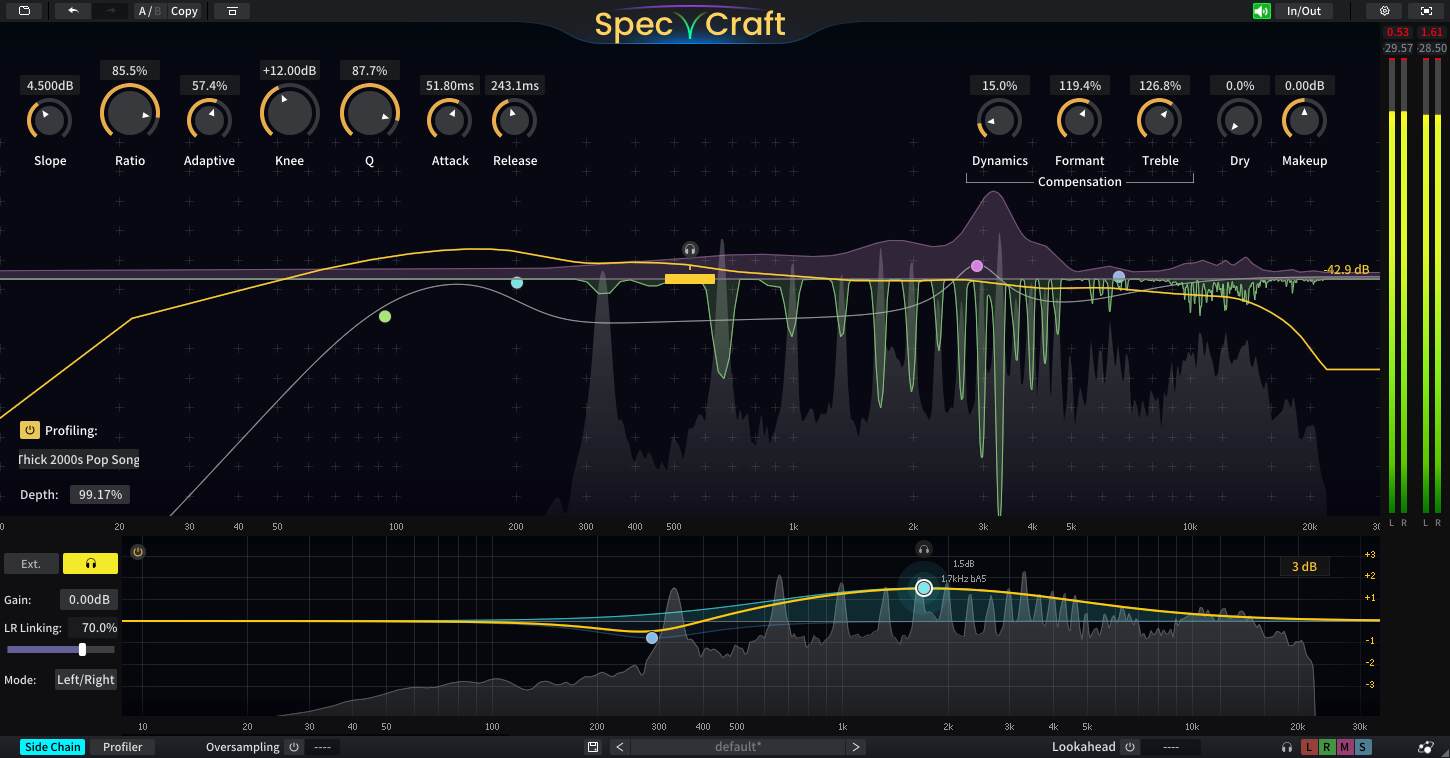Click the green speaker icon
Screen dimensions: 1450x758
tap(1260, 11)
